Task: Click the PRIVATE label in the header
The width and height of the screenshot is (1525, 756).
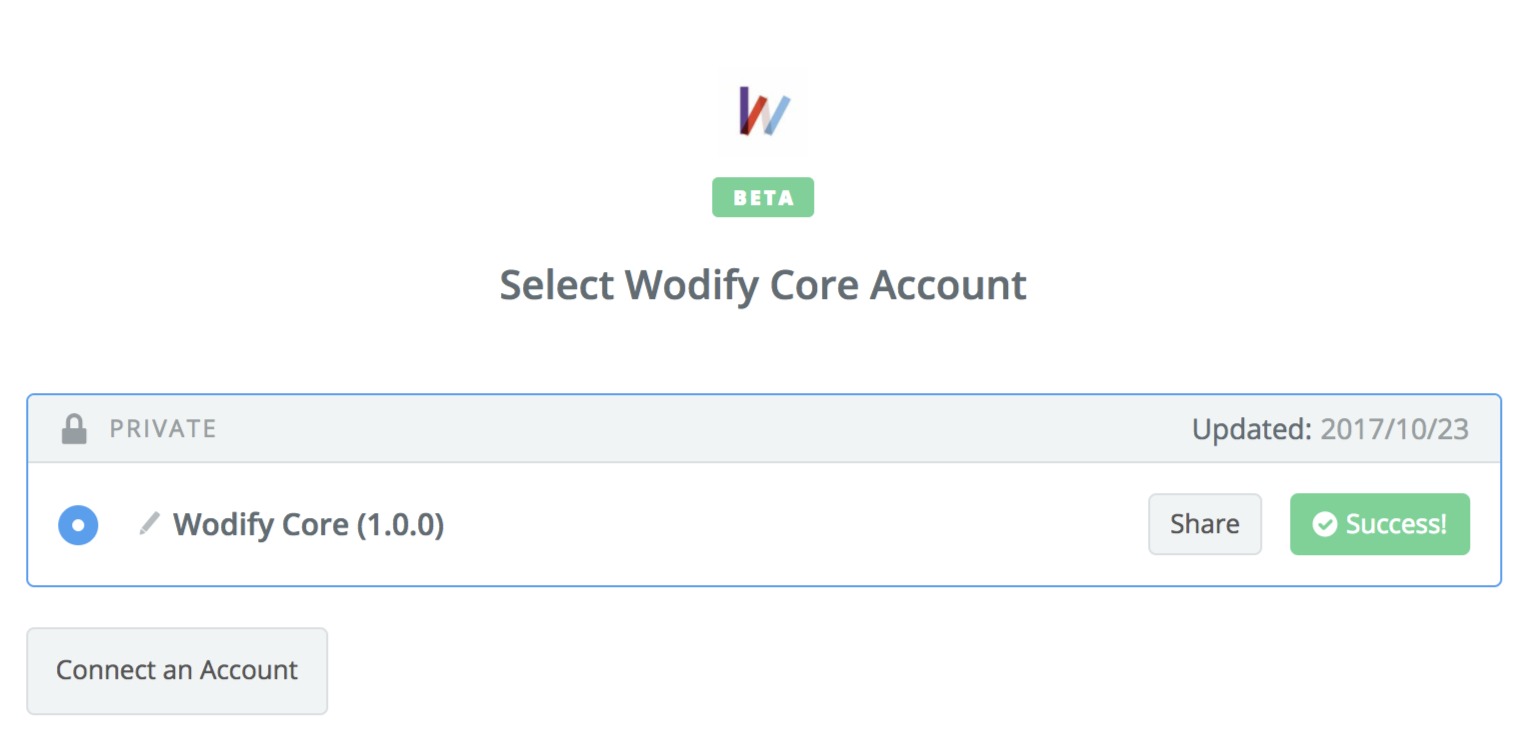Action: 163,428
